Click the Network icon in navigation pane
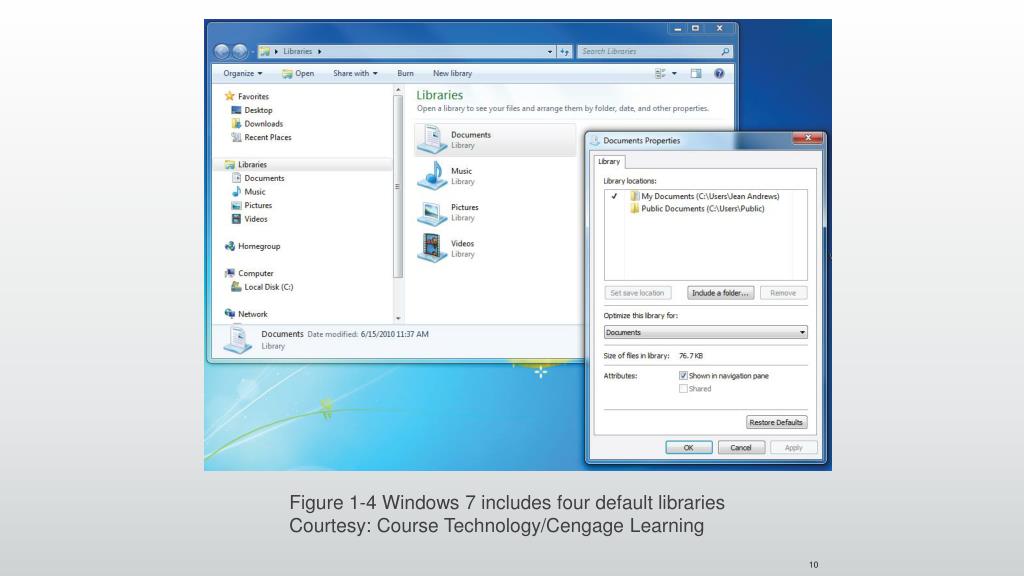Viewport: 1024px width, 576px height. (x=230, y=313)
